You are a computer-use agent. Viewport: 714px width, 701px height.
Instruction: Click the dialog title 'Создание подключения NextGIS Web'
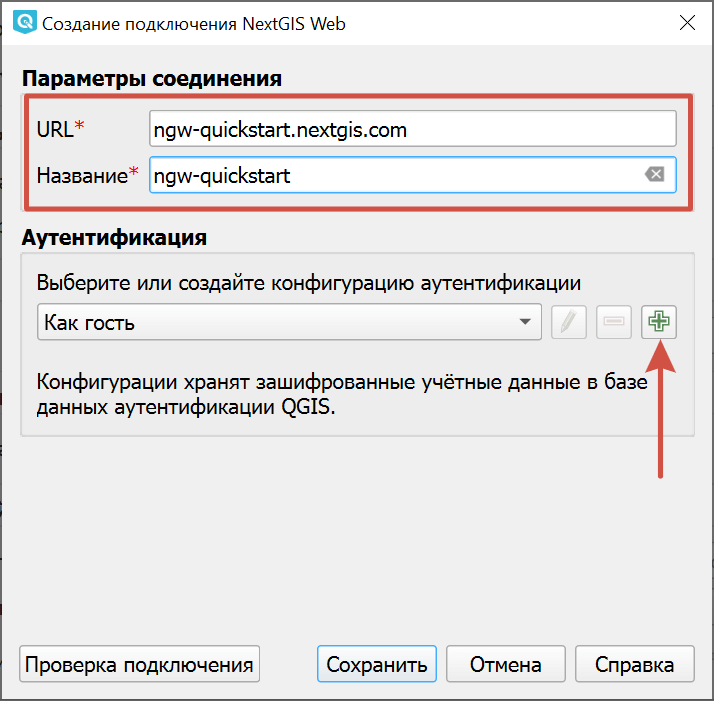[x=194, y=24]
